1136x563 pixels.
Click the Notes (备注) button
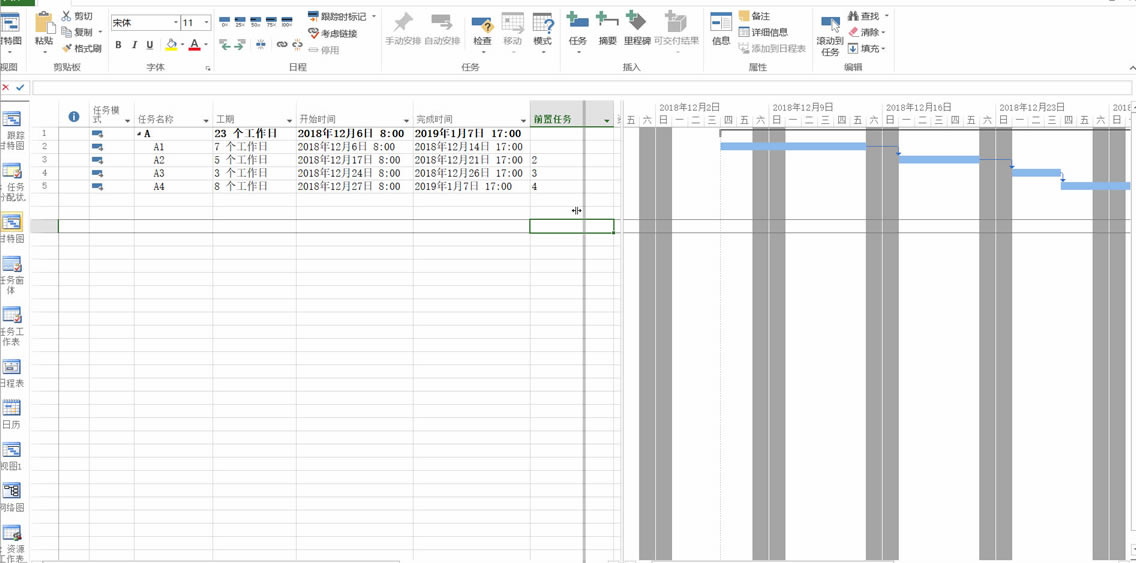click(x=754, y=16)
